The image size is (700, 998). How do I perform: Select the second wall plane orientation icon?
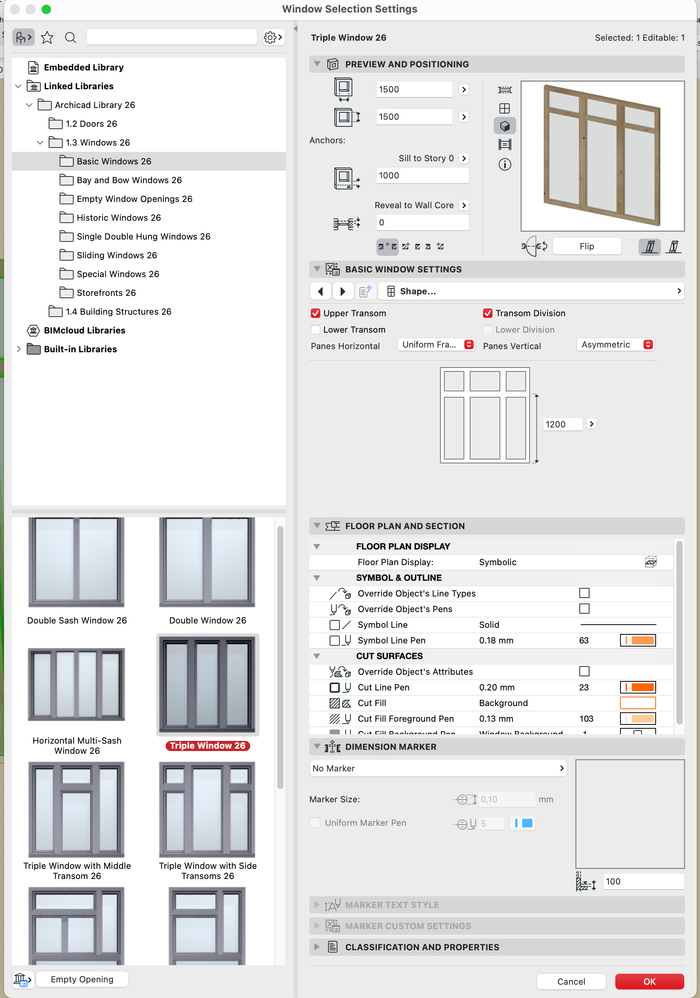[673, 246]
